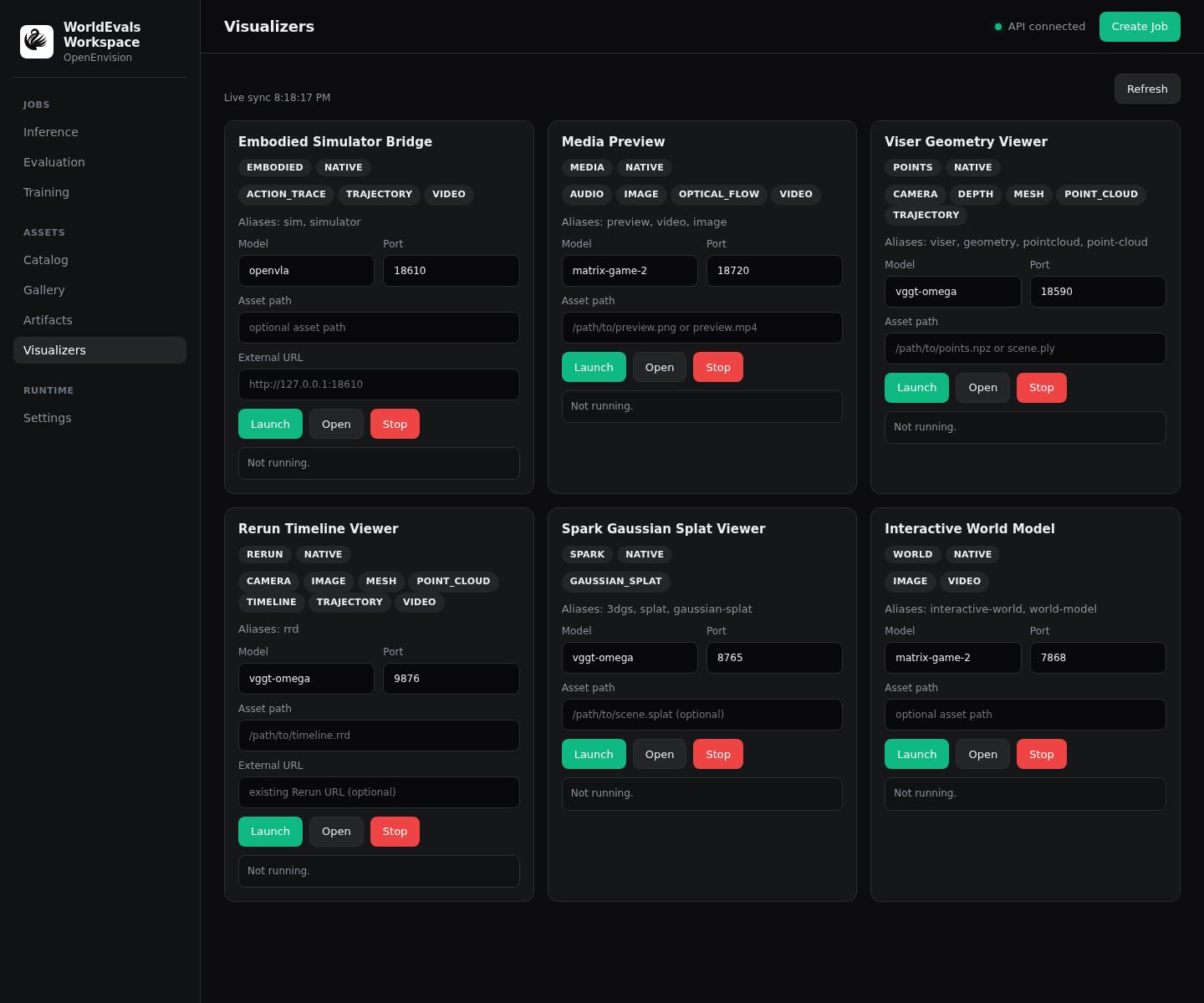Stop the Interactive World Model
Image resolution: width=1204 pixels, height=1003 pixels.
pos(1042,754)
